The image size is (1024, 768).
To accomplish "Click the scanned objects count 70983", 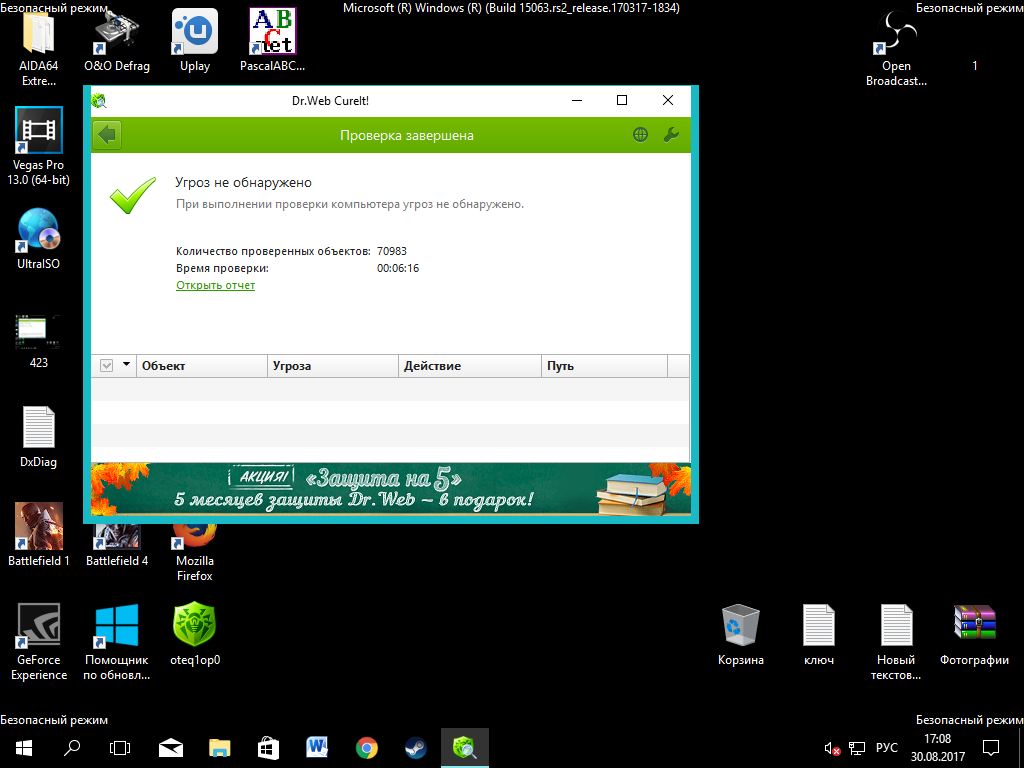I will (x=392, y=251).
